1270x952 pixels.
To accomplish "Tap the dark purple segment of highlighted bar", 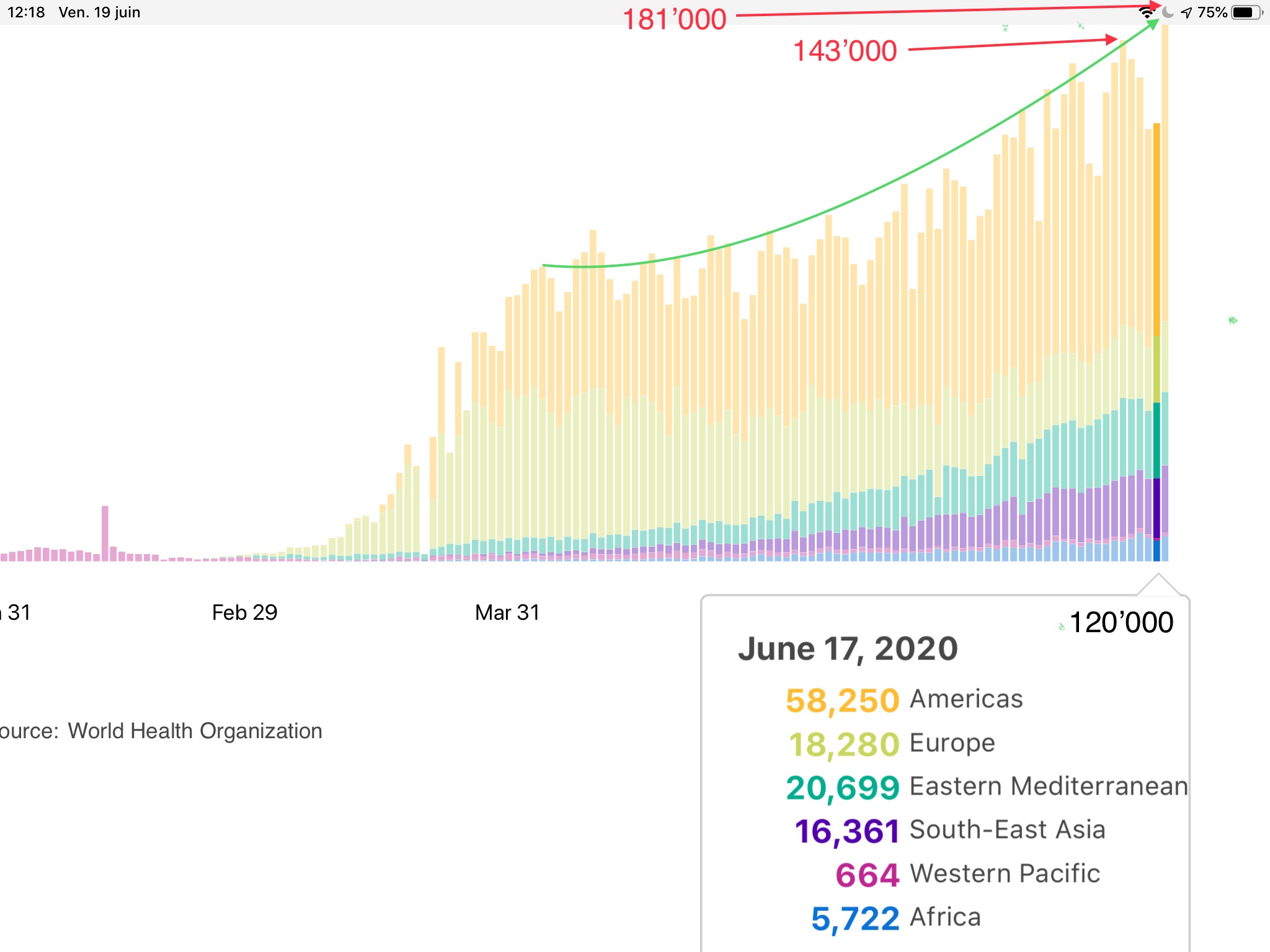I will (1157, 508).
